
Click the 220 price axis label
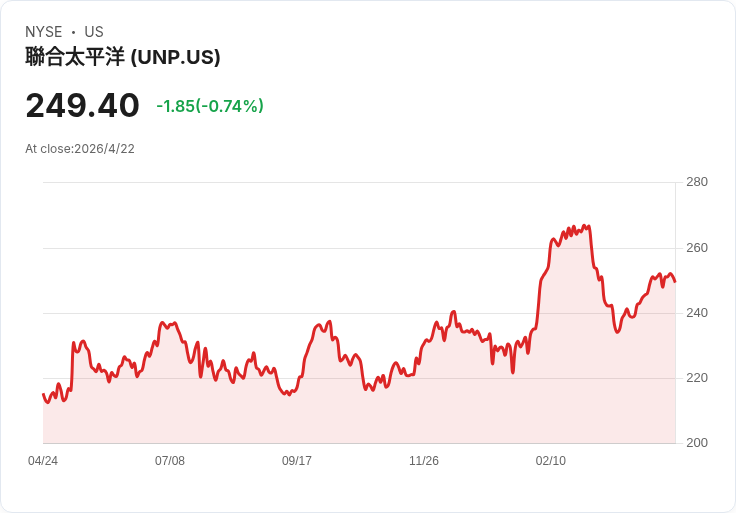coord(697,378)
